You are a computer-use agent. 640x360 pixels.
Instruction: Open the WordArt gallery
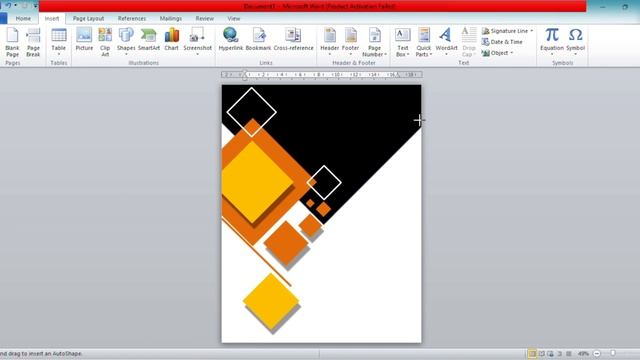pos(446,42)
